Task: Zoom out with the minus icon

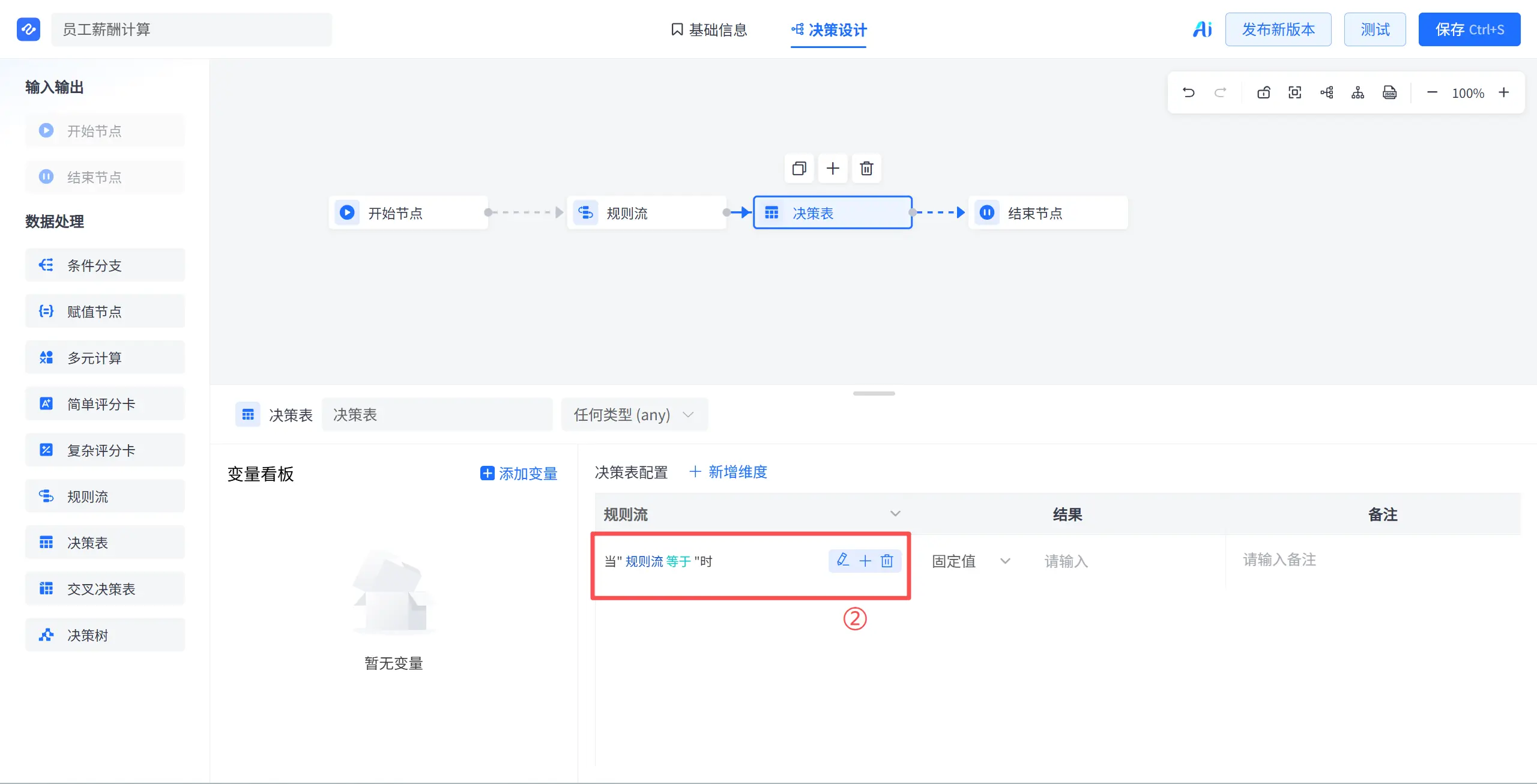Action: click(1432, 92)
